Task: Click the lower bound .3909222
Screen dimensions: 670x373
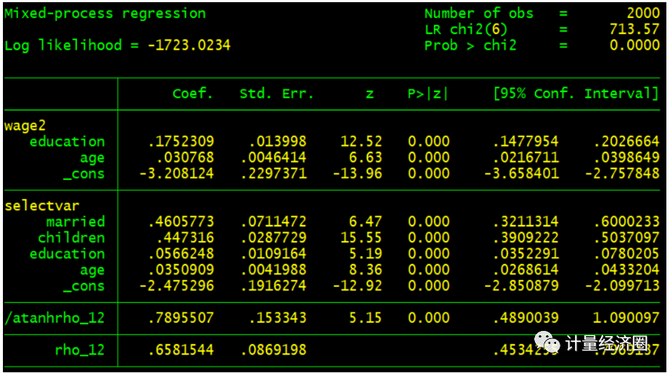Action: [x=526, y=238]
